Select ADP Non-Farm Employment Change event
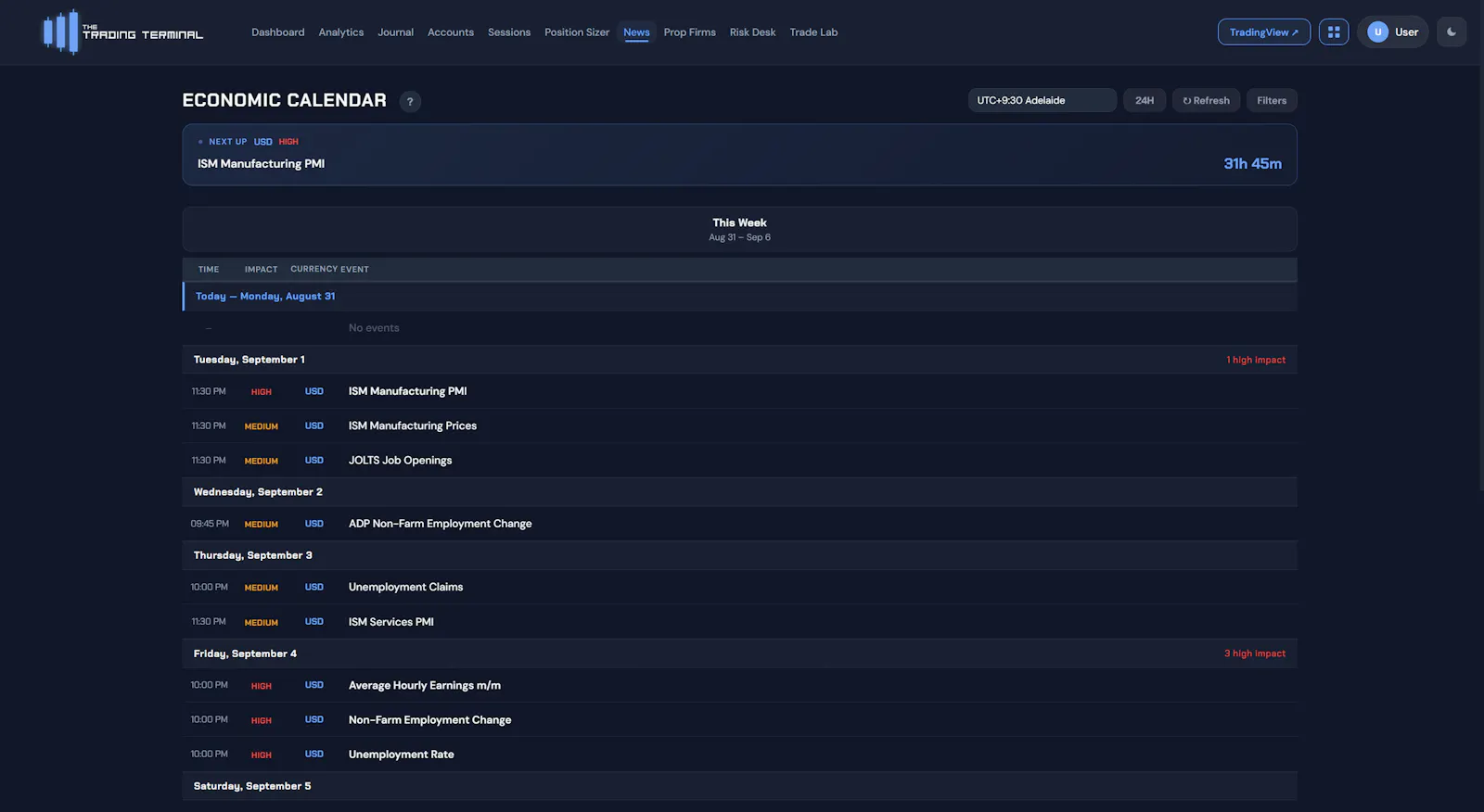This screenshot has width=1484, height=812. (739, 524)
